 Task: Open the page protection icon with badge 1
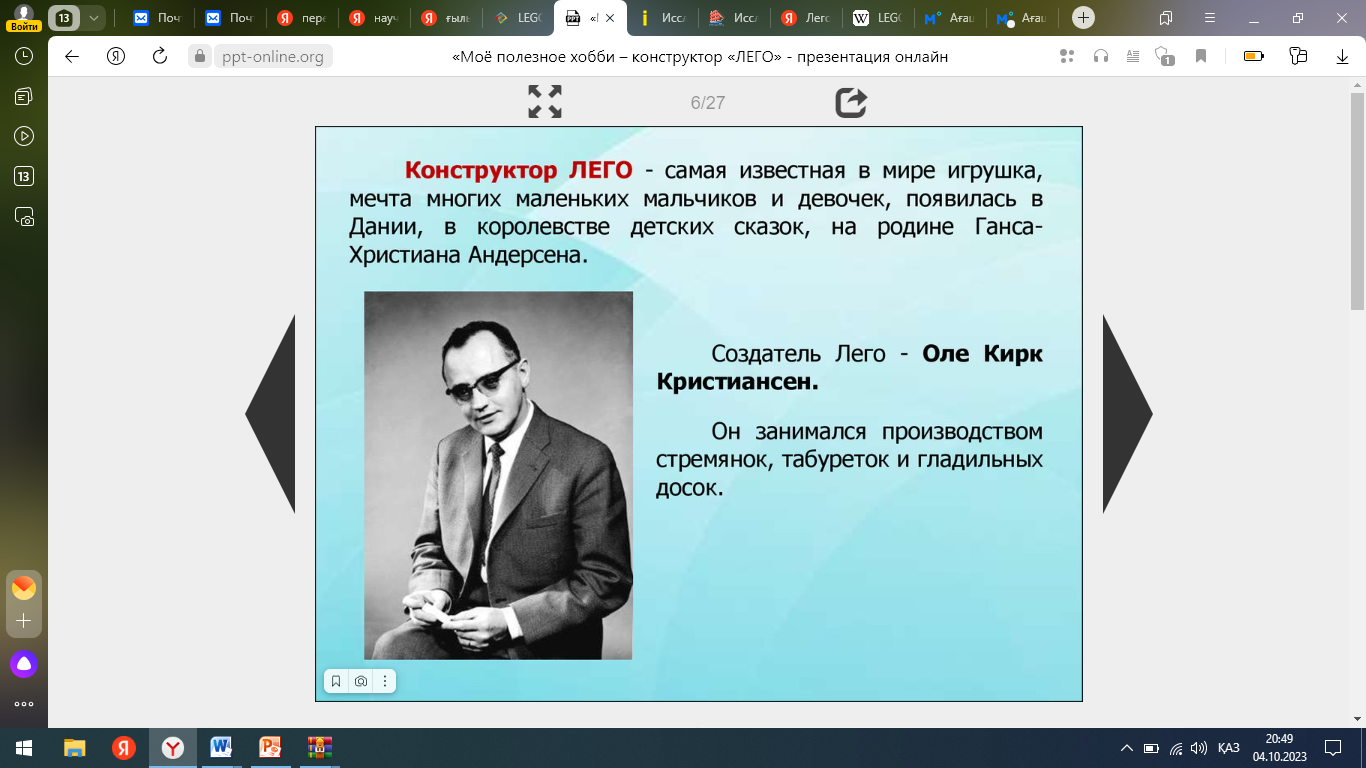(1164, 57)
